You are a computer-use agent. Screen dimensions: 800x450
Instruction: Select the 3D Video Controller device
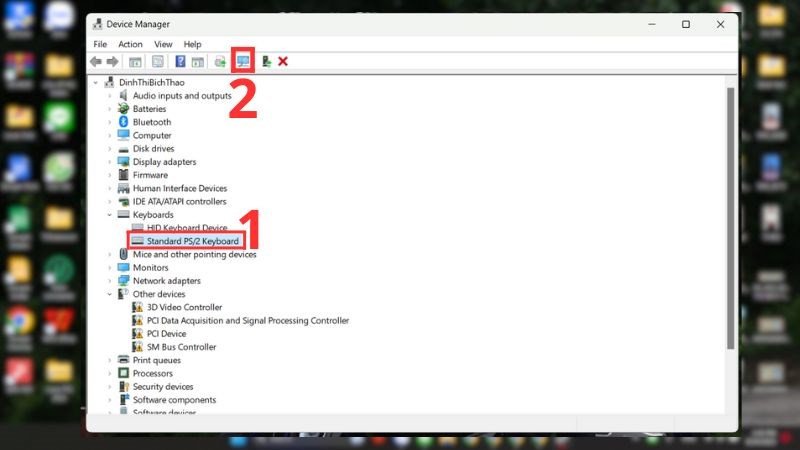[x=184, y=307]
